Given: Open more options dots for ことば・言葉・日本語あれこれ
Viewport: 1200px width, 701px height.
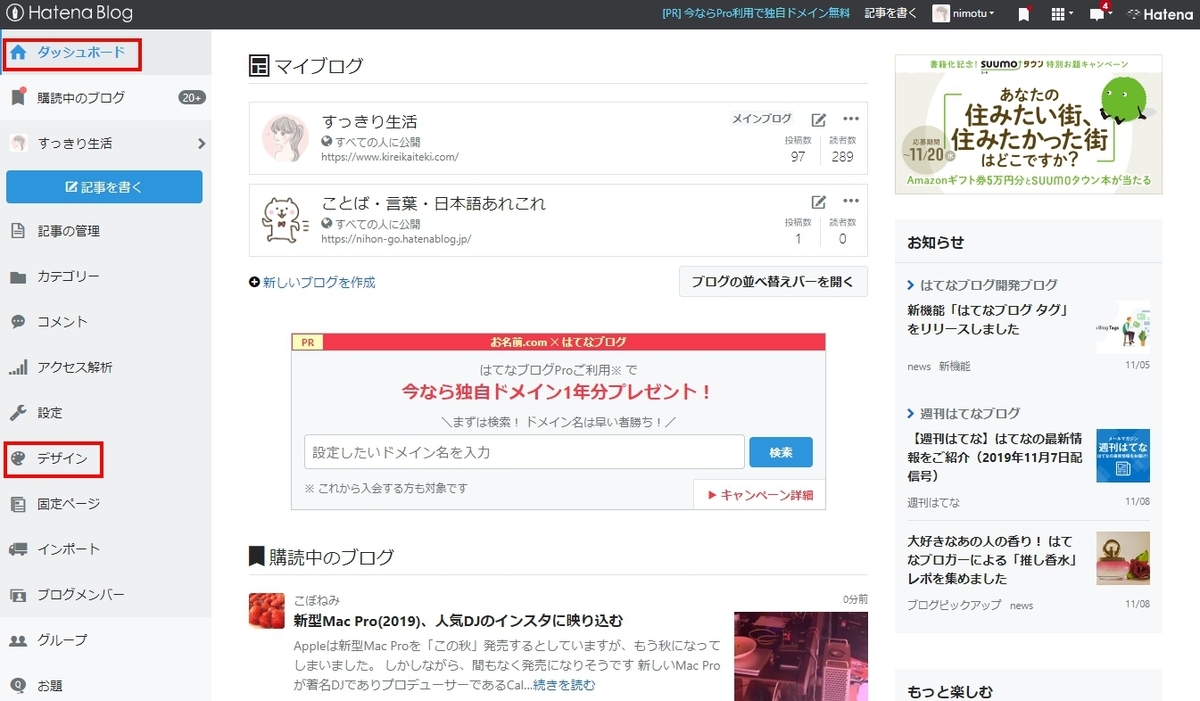Looking at the screenshot, I should (x=851, y=200).
